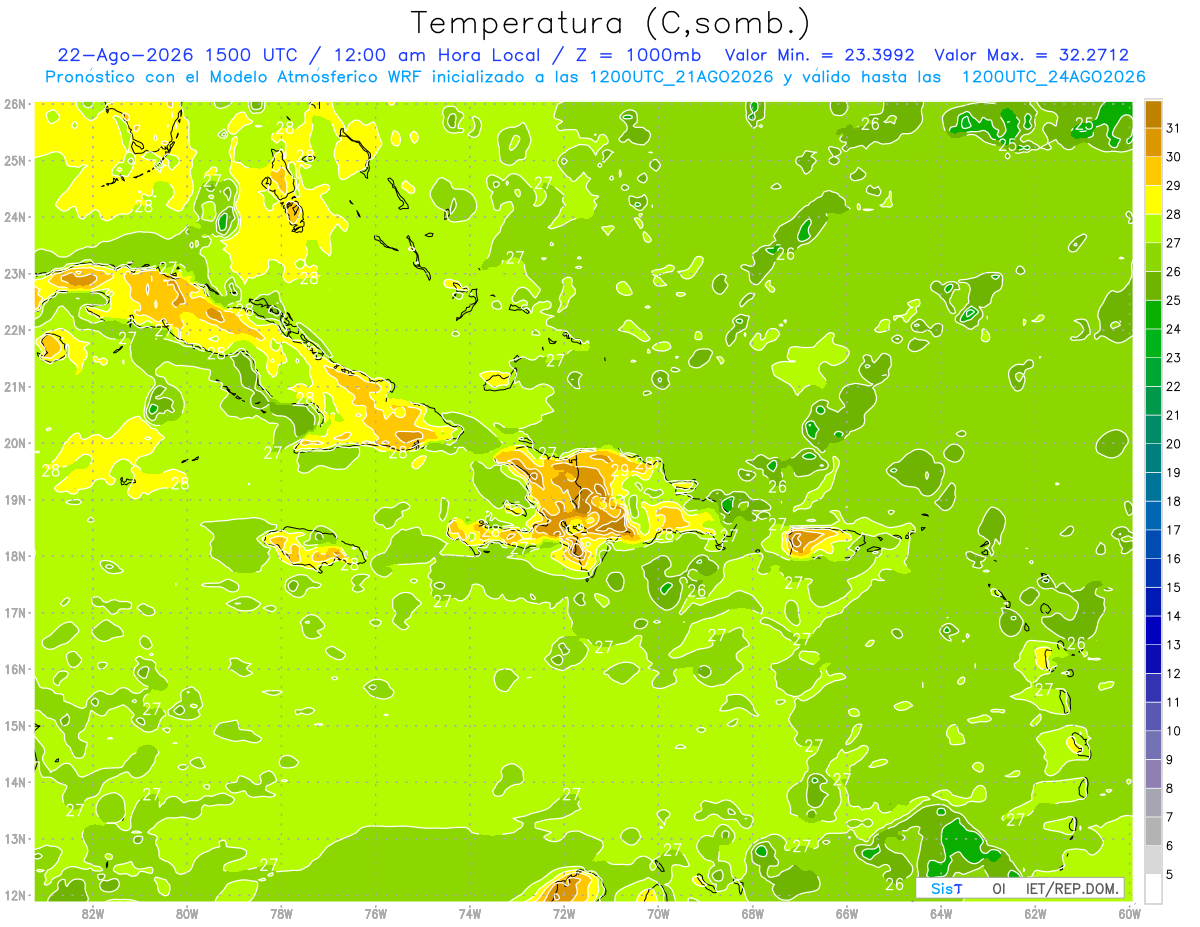Click the latitude axis label 14N
The image size is (1200, 927).
pos(14,782)
